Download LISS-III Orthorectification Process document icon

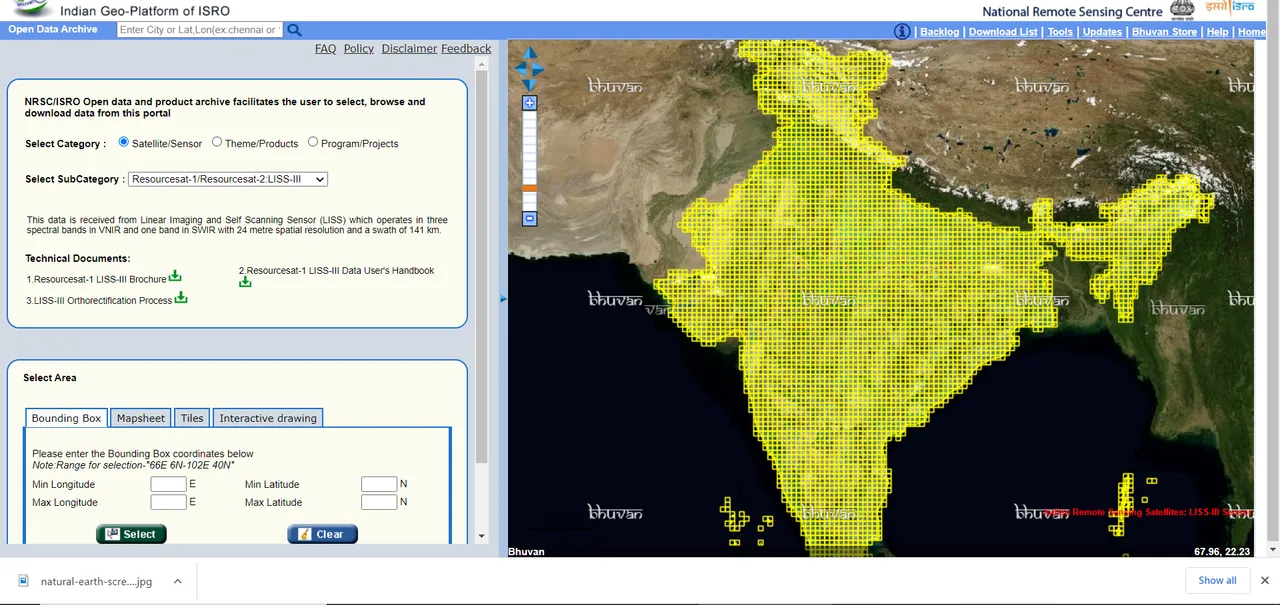coord(181,298)
